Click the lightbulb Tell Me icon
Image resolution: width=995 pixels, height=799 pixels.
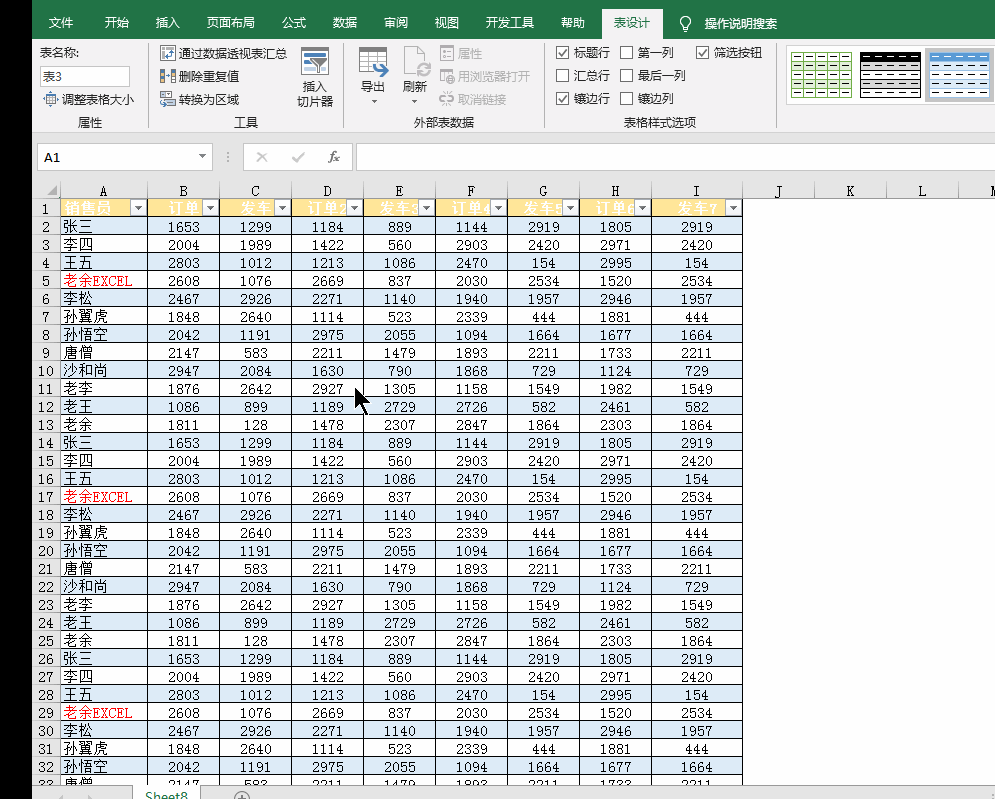[685, 24]
